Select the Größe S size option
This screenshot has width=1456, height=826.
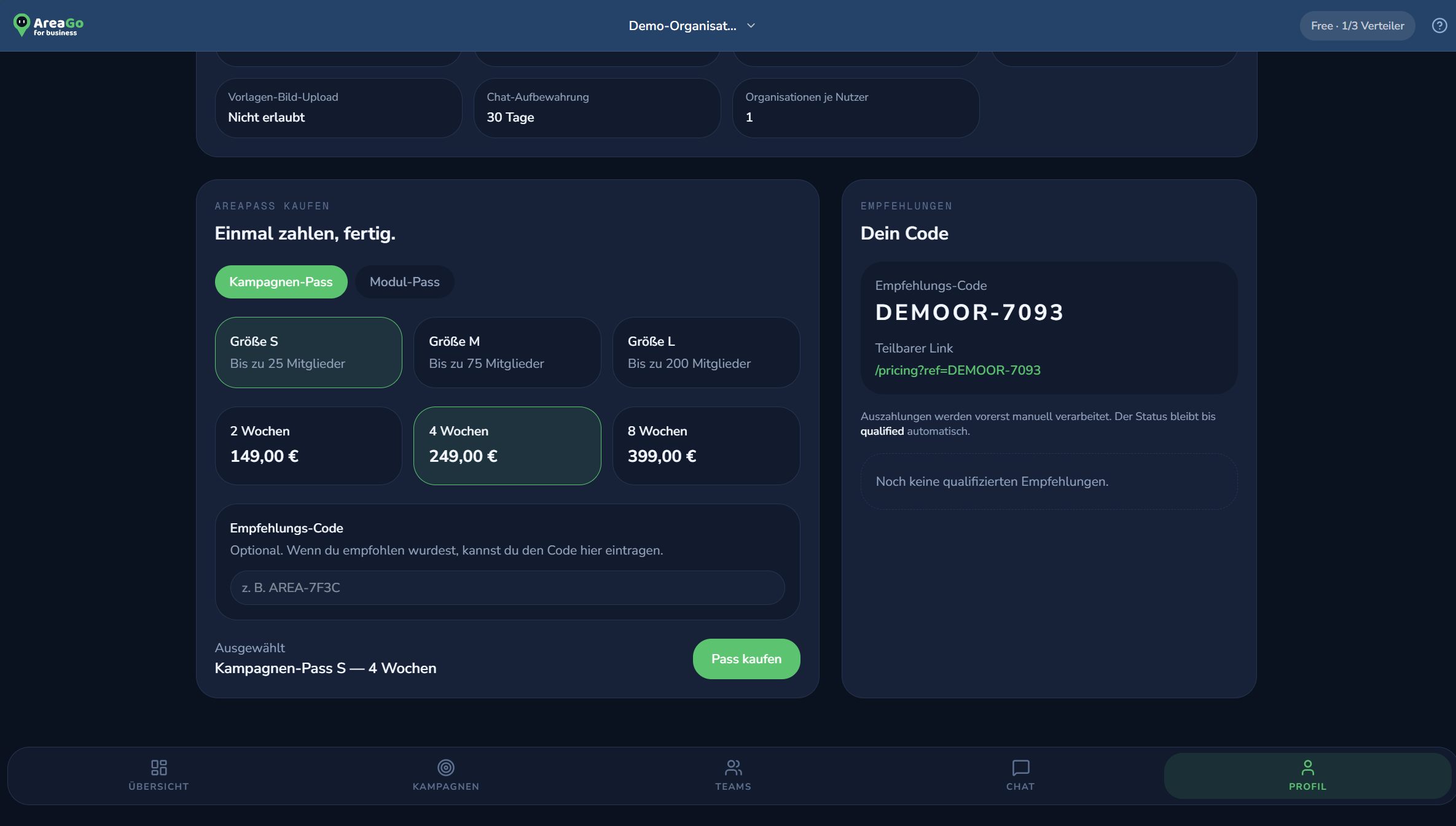308,353
